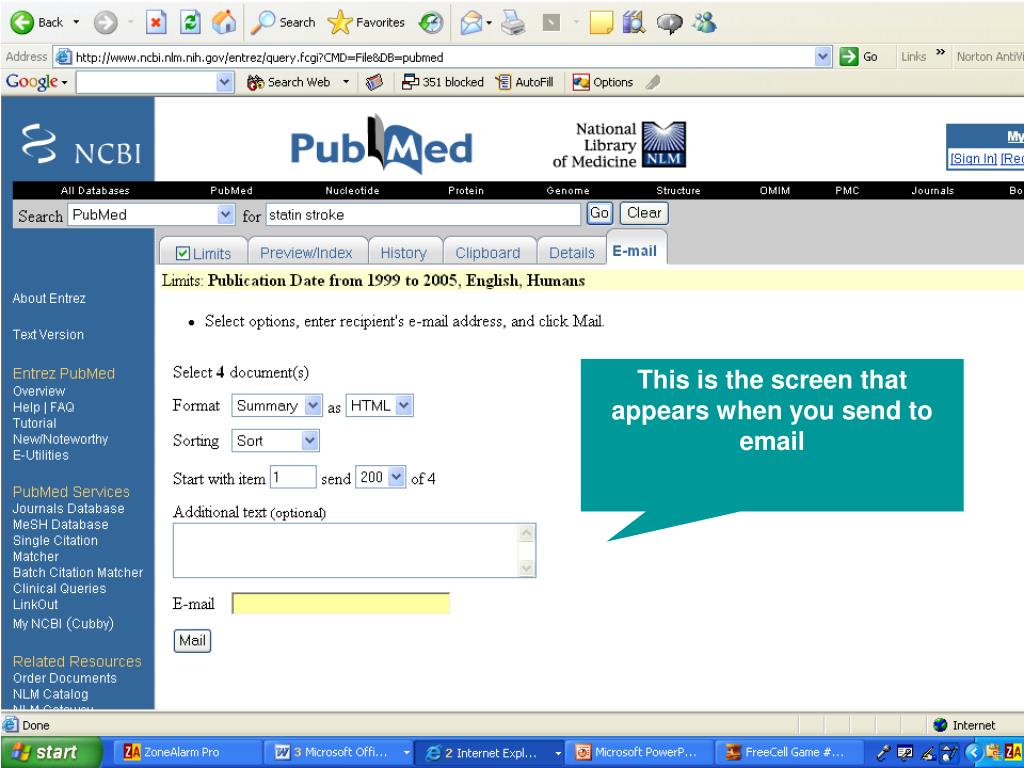
Task: Open the Google search box dropdown
Action: [224, 82]
